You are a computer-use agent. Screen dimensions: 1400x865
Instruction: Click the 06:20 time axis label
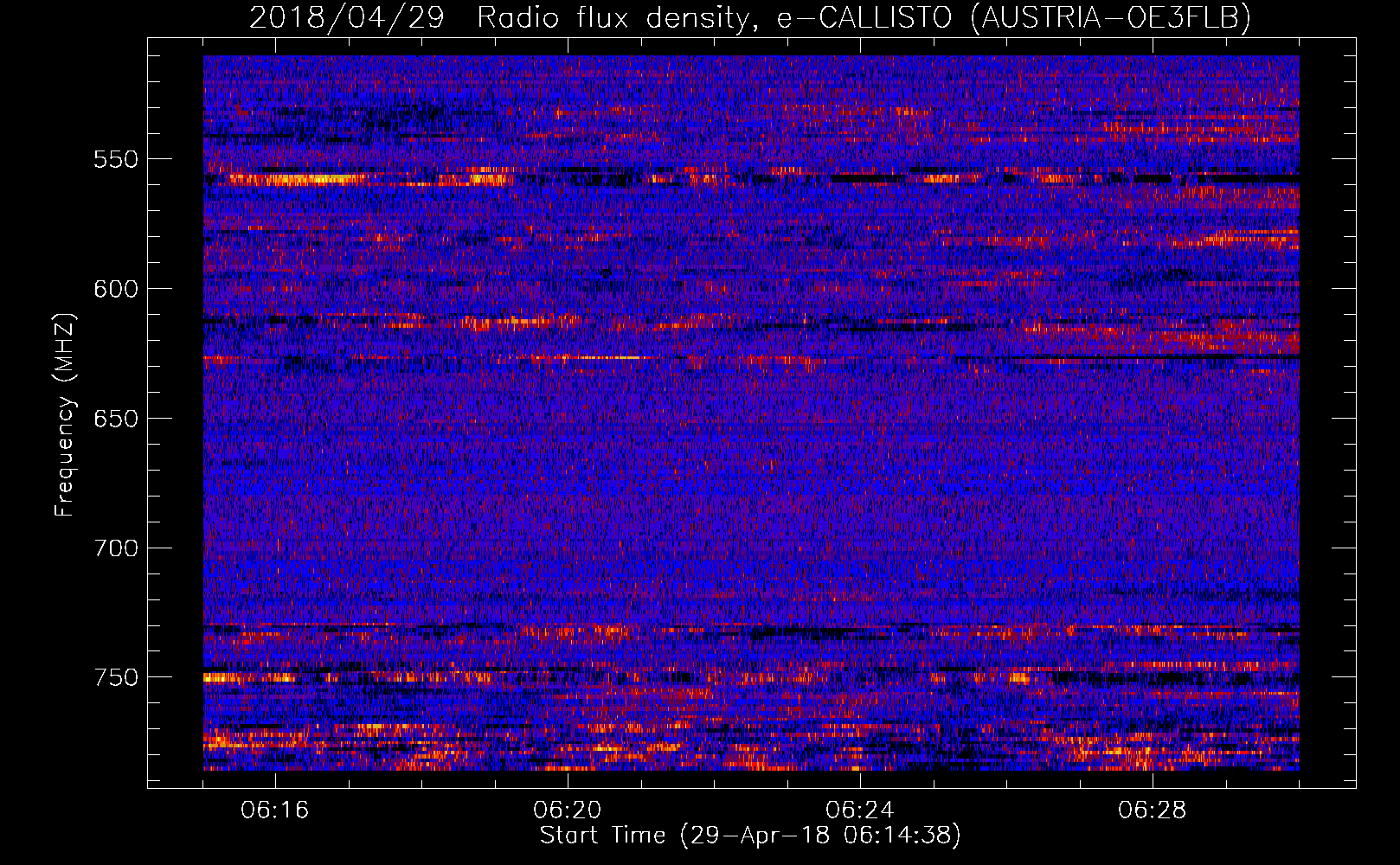click(568, 811)
